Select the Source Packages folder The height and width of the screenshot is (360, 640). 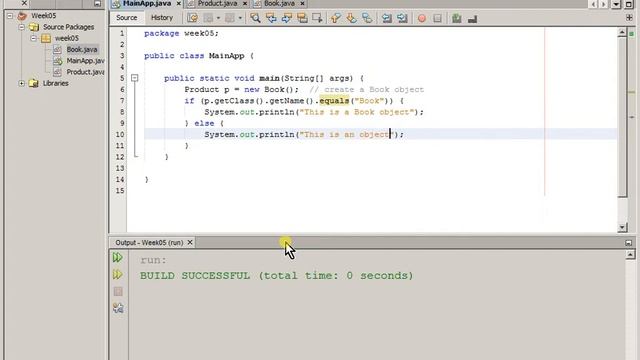[x=68, y=27]
